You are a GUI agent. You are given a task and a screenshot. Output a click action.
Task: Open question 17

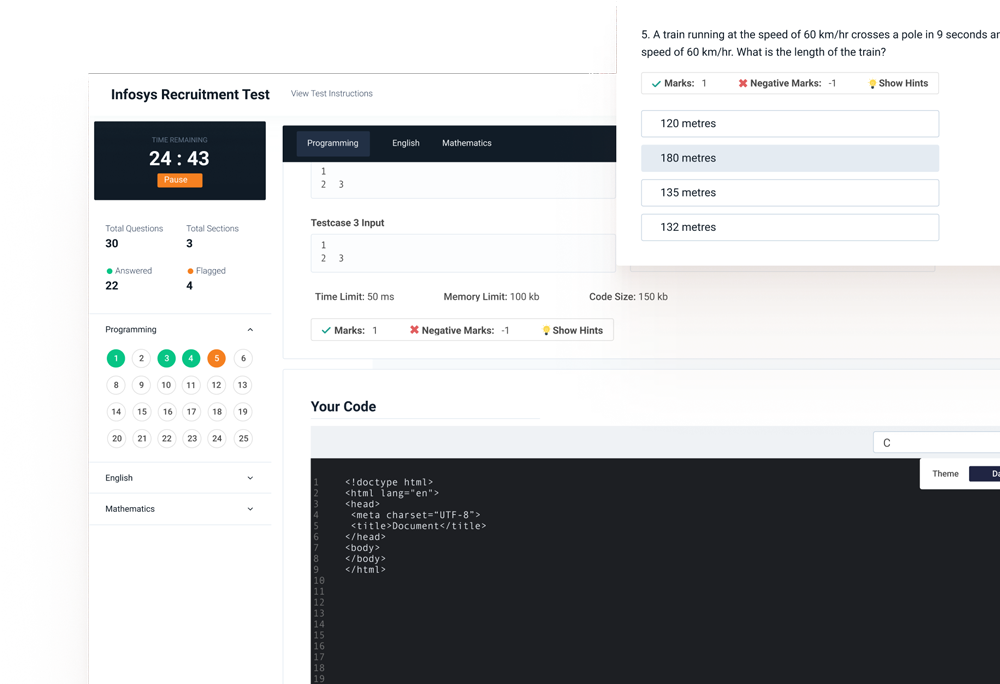(191, 412)
